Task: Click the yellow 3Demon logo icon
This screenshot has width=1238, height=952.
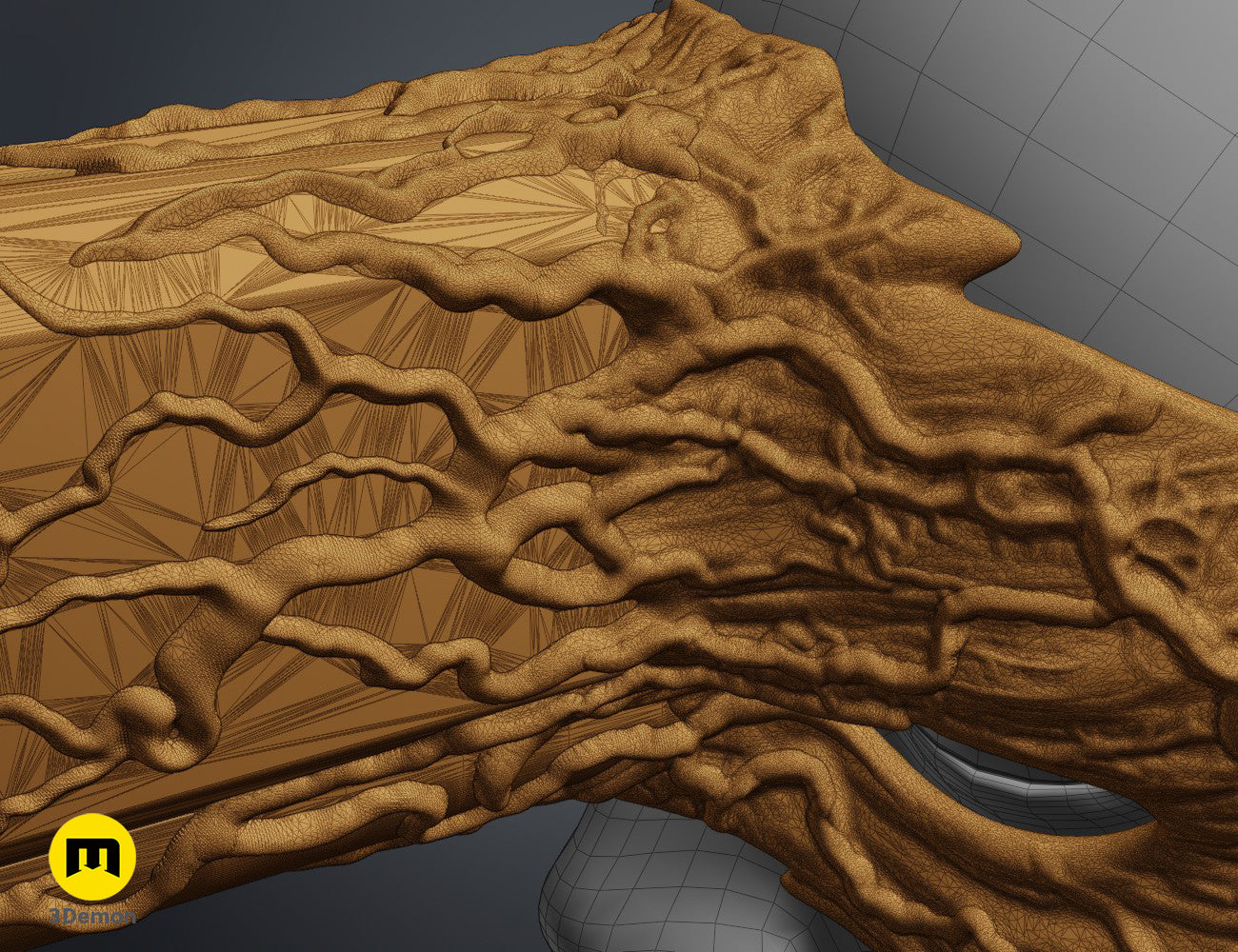Action: coord(91,857)
